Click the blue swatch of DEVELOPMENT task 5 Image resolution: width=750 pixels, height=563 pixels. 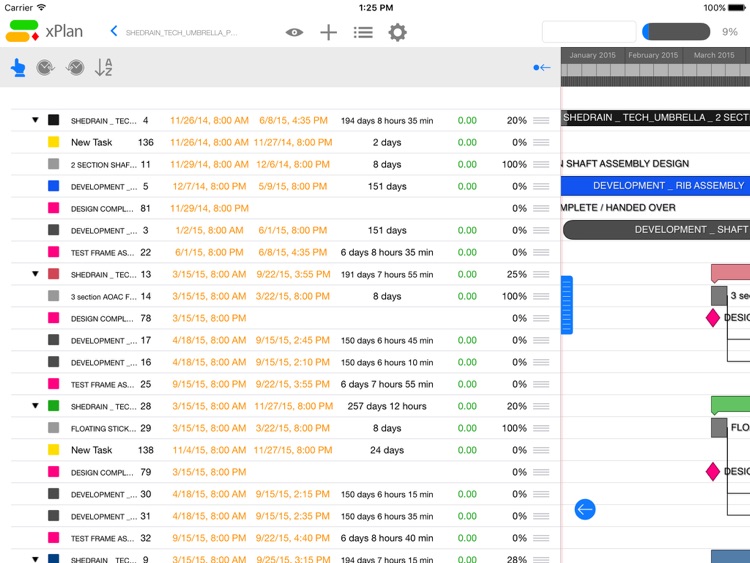click(54, 186)
